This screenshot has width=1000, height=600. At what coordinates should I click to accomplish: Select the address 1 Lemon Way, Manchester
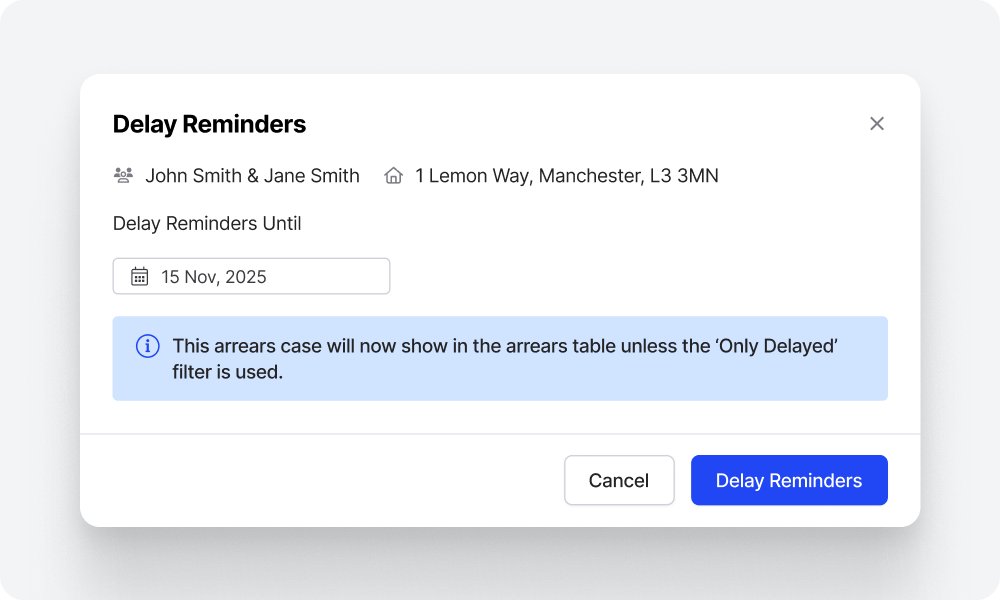566,175
